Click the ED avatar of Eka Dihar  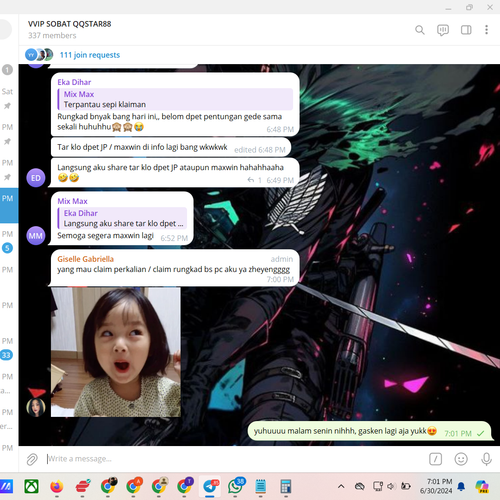tap(36, 178)
